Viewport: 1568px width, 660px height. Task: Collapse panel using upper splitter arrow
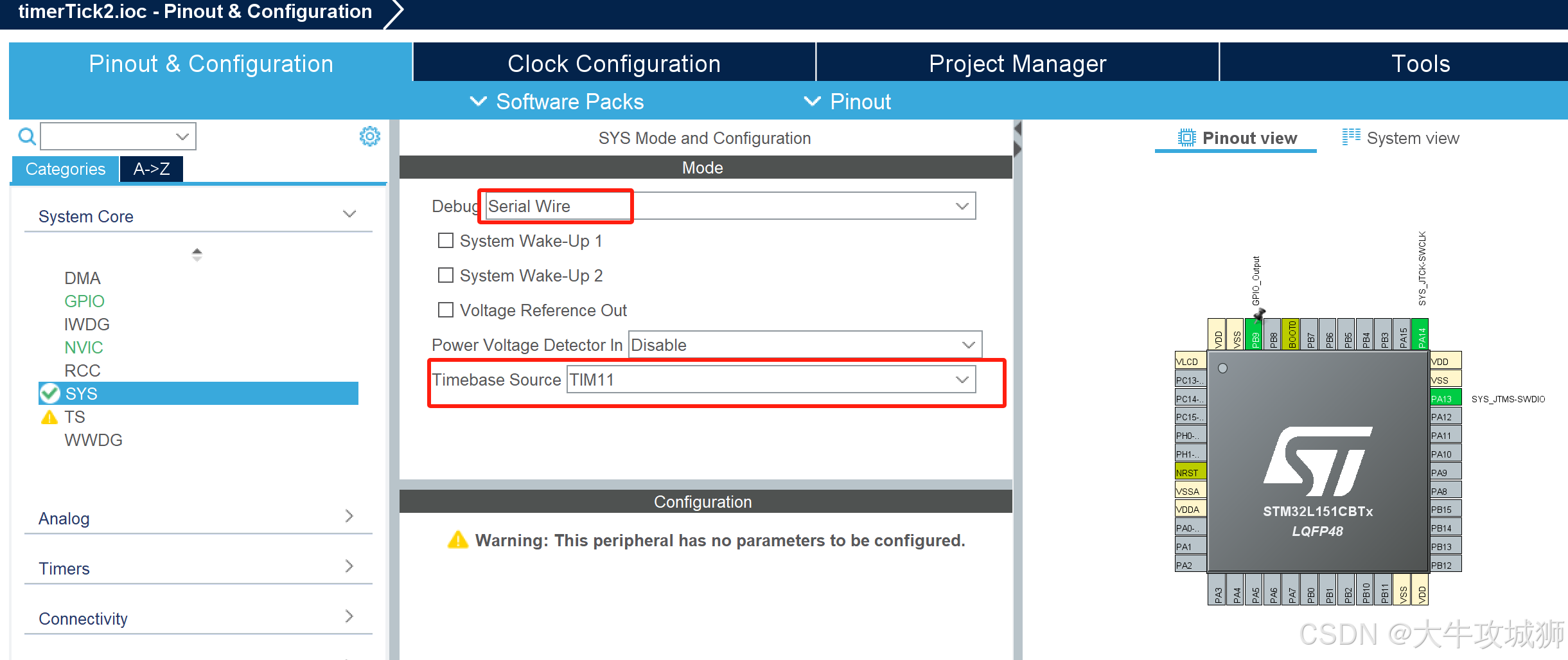pyautogui.click(x=1017, y=129)
